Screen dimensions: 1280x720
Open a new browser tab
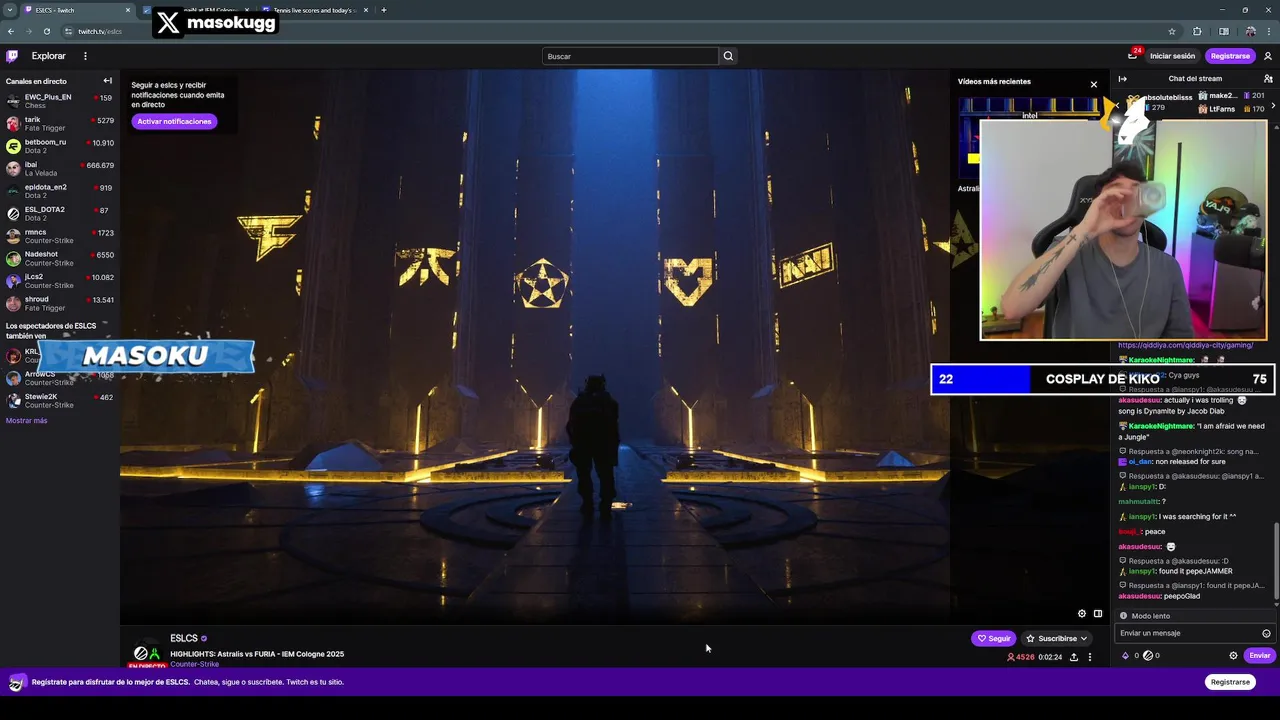[384, 10]
